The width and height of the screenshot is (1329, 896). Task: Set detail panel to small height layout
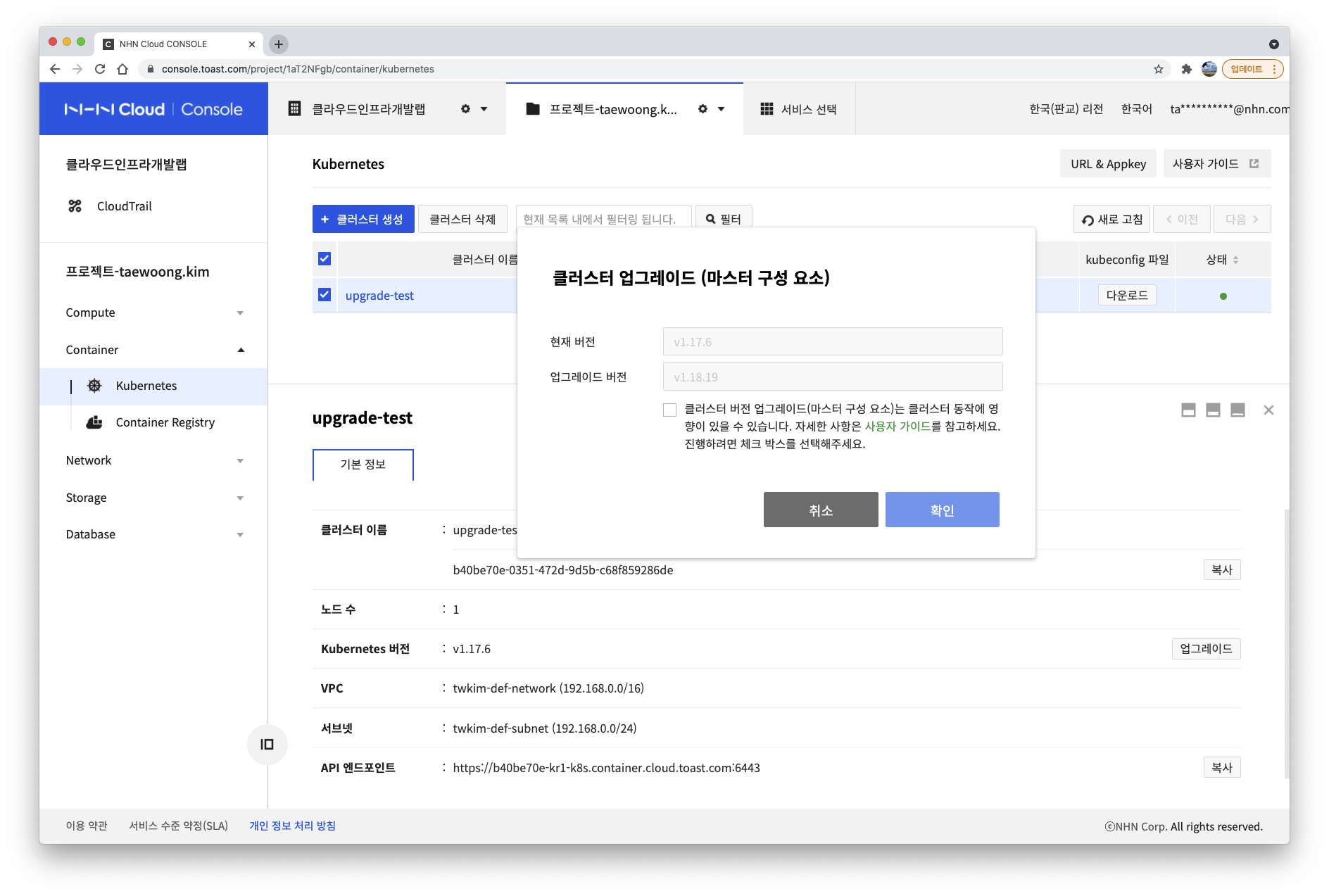click(1188, 410)
